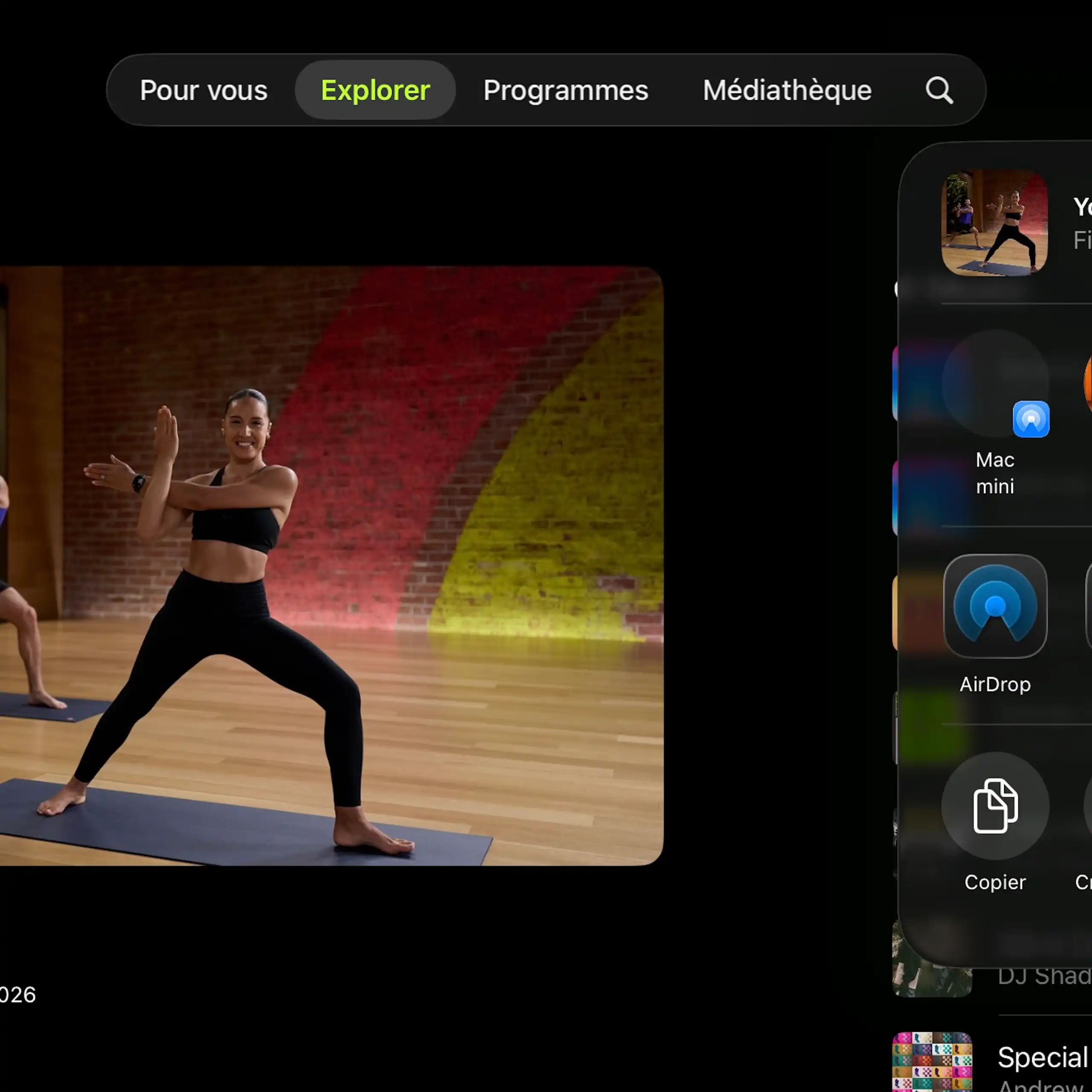Open the search magnifier icon
This screenshot has width=1092, height=1092.
coord(939,90)
